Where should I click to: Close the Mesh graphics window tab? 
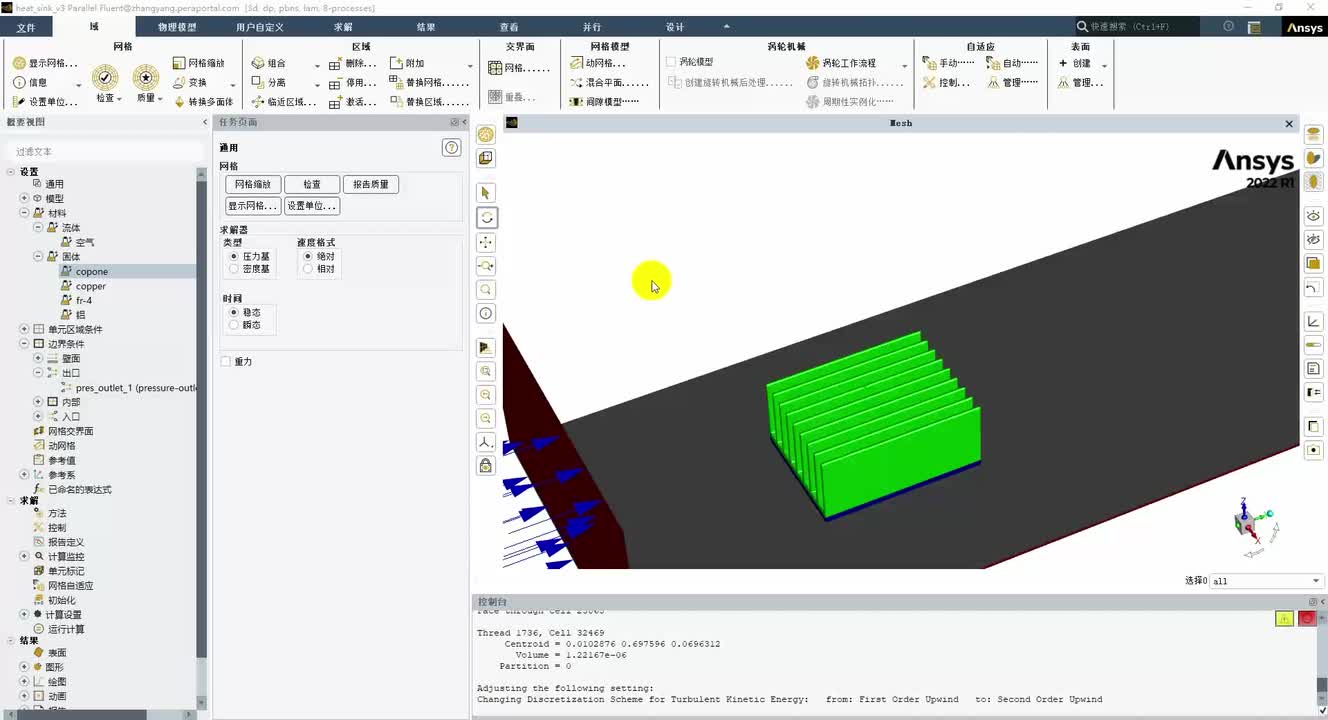pyautogui.click(x=1289, y=123)
